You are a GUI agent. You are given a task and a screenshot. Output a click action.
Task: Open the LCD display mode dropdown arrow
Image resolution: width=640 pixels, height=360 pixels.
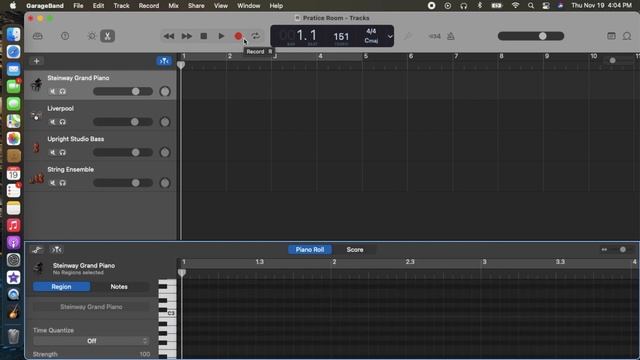coord(390,36)
